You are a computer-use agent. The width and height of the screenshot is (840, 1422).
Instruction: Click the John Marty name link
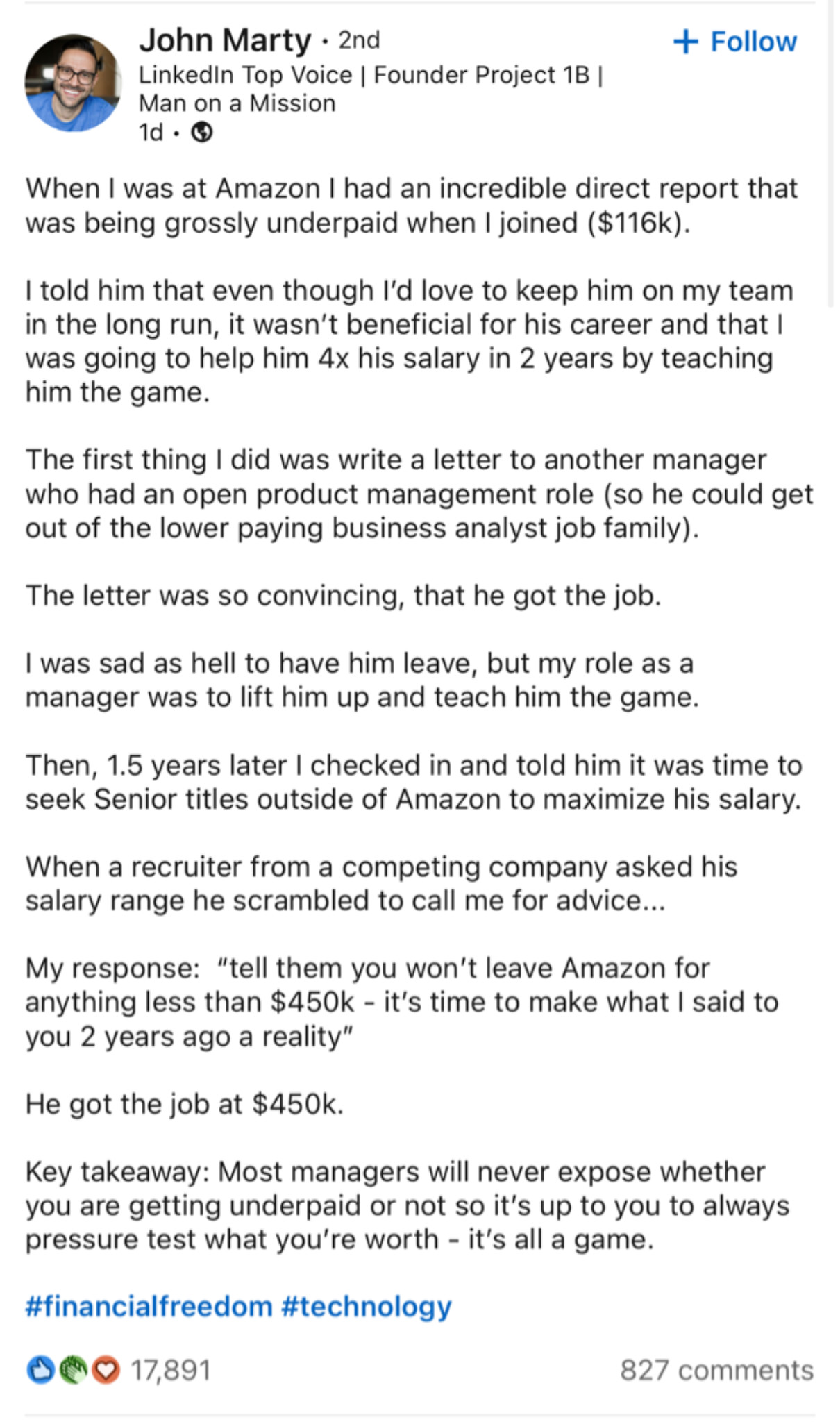(225, 40)
